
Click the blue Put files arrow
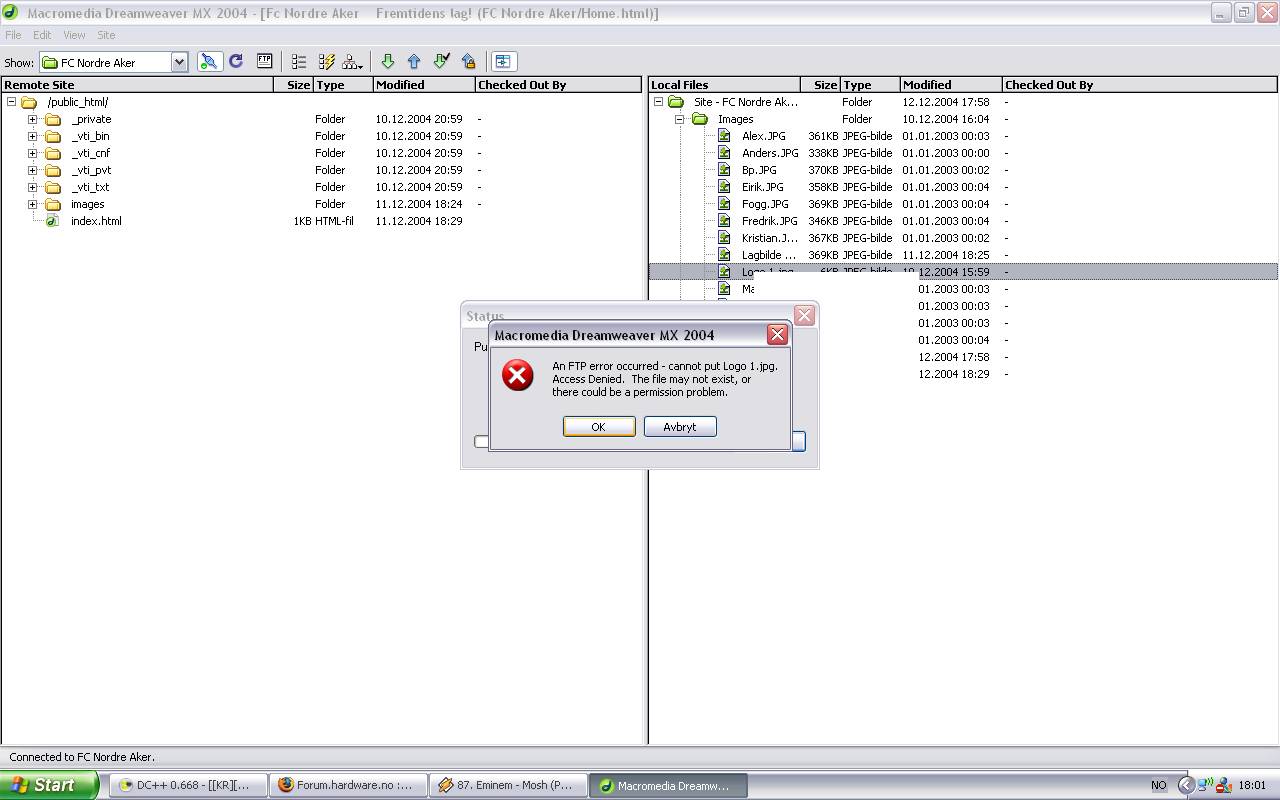tap(414, 62)
